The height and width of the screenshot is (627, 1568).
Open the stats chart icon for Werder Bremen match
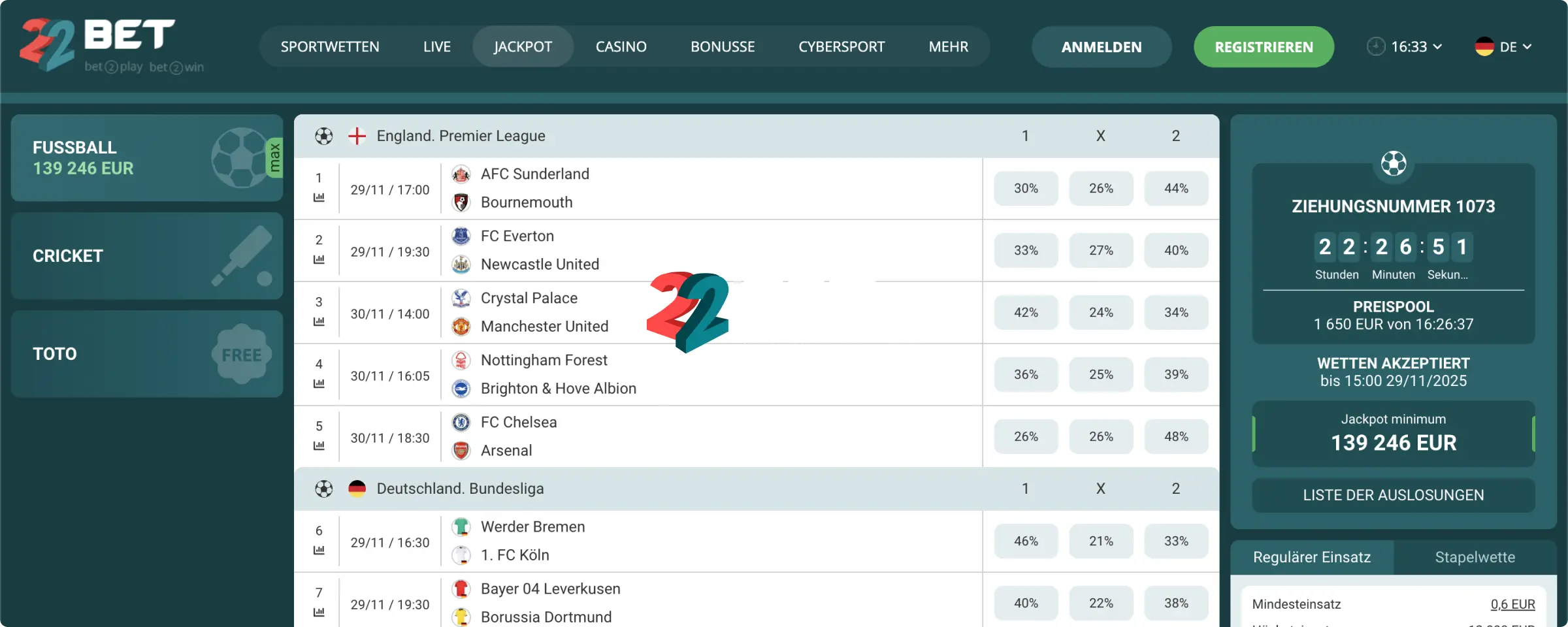click(318, 550)
